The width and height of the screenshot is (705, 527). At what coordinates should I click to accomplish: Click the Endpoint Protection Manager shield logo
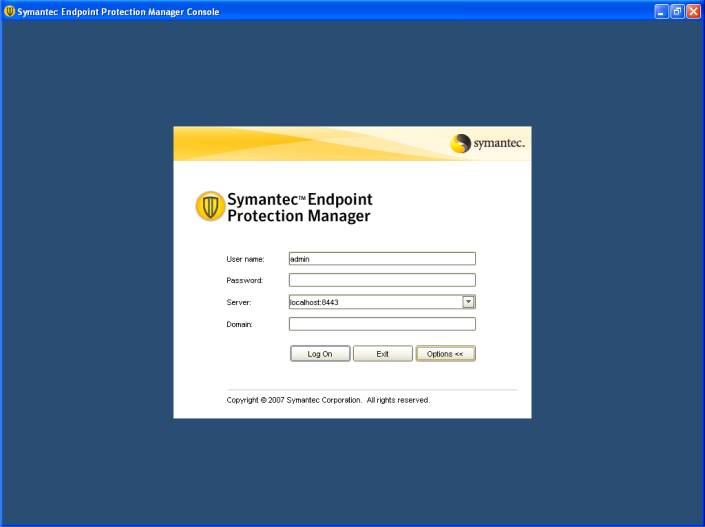tap(210, 206)
